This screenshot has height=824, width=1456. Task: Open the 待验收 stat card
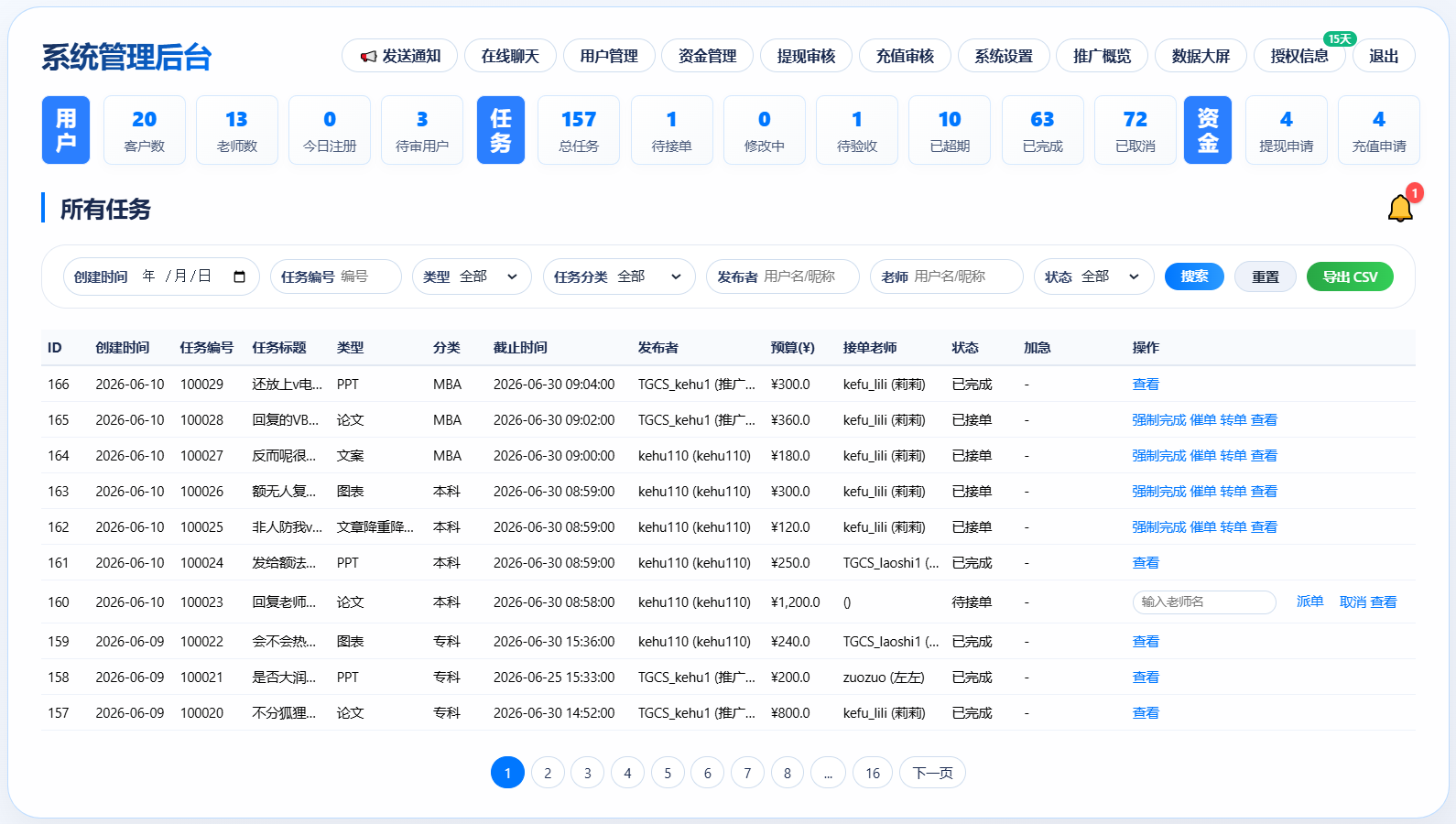click(857, 130)
